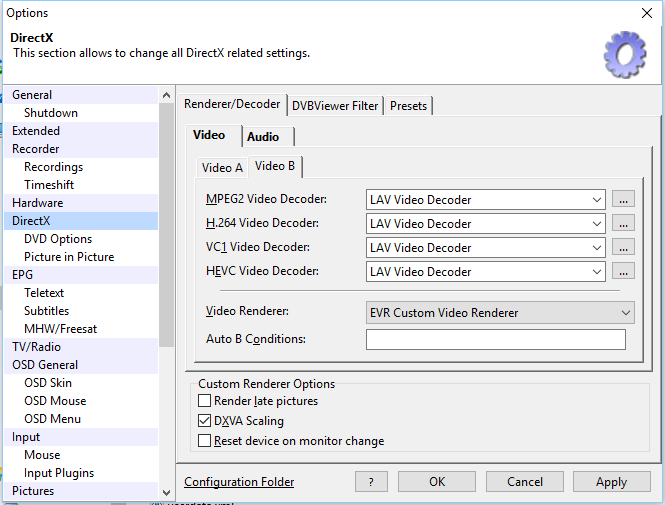Click VC1 Video Decoder ellipsis button
665x505 pixels.
point(624,248)
